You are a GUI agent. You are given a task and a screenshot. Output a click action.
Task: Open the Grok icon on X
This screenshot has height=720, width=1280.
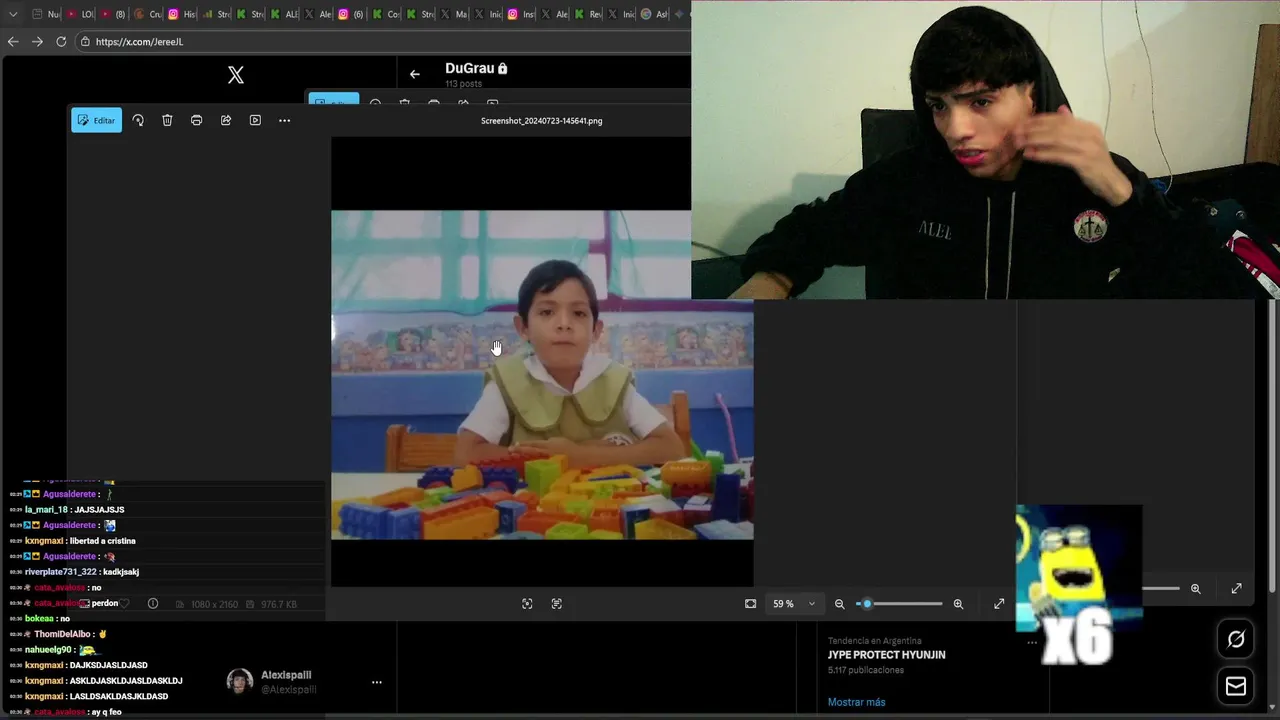click(x=1236, y=639)
